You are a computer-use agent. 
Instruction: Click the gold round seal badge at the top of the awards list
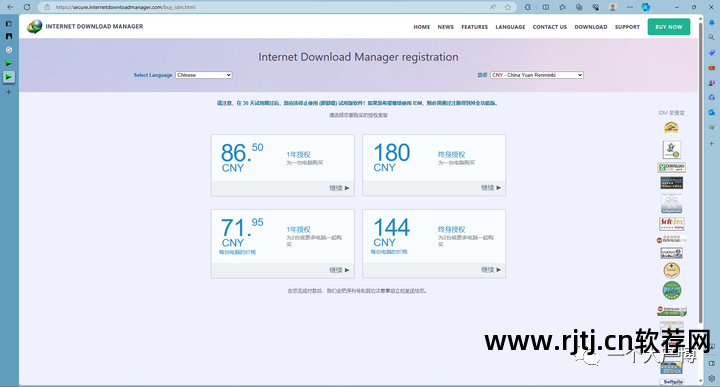coord(671,128)
